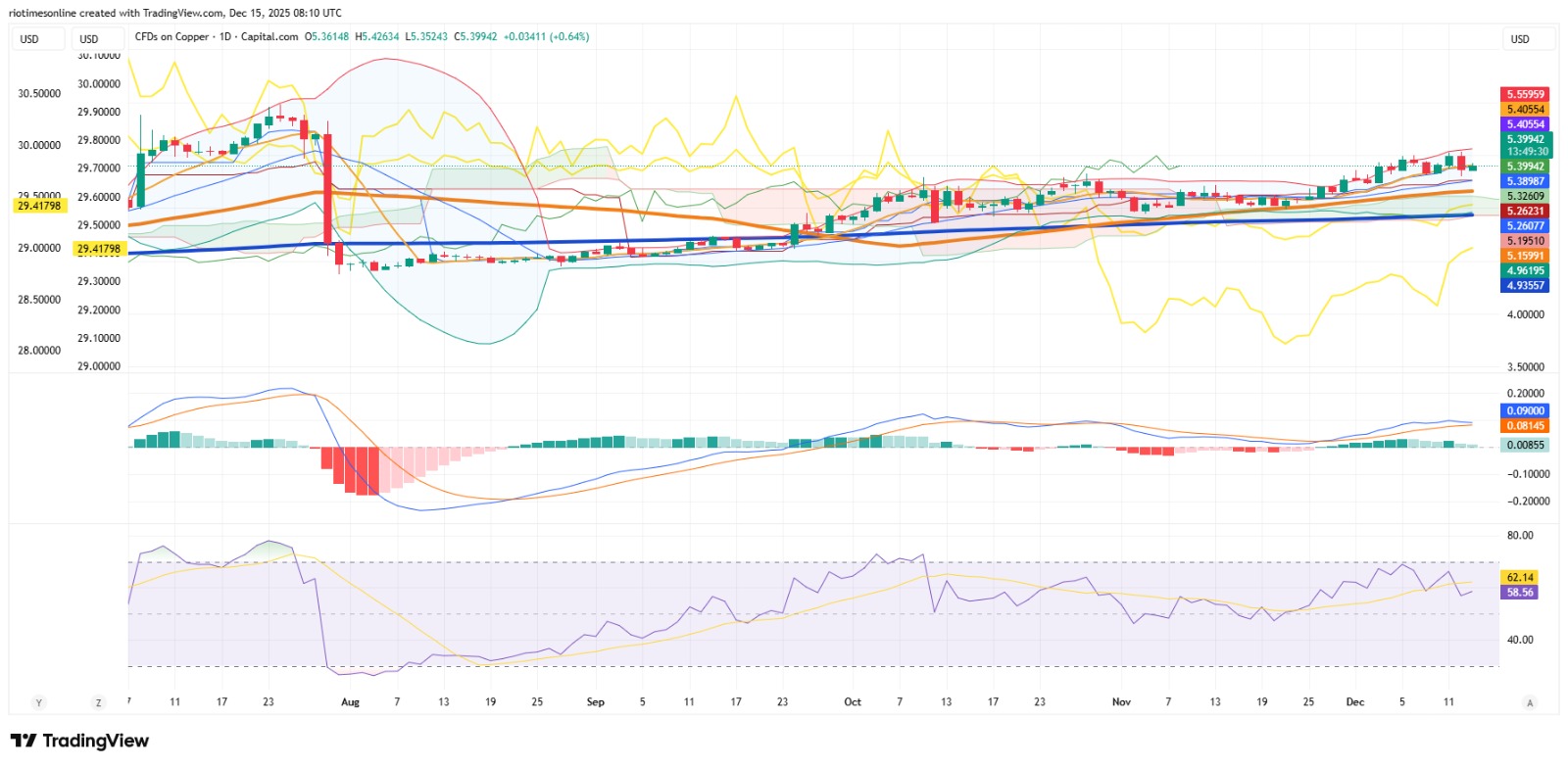Click the RSI average label 62.14

(1520, 578)
